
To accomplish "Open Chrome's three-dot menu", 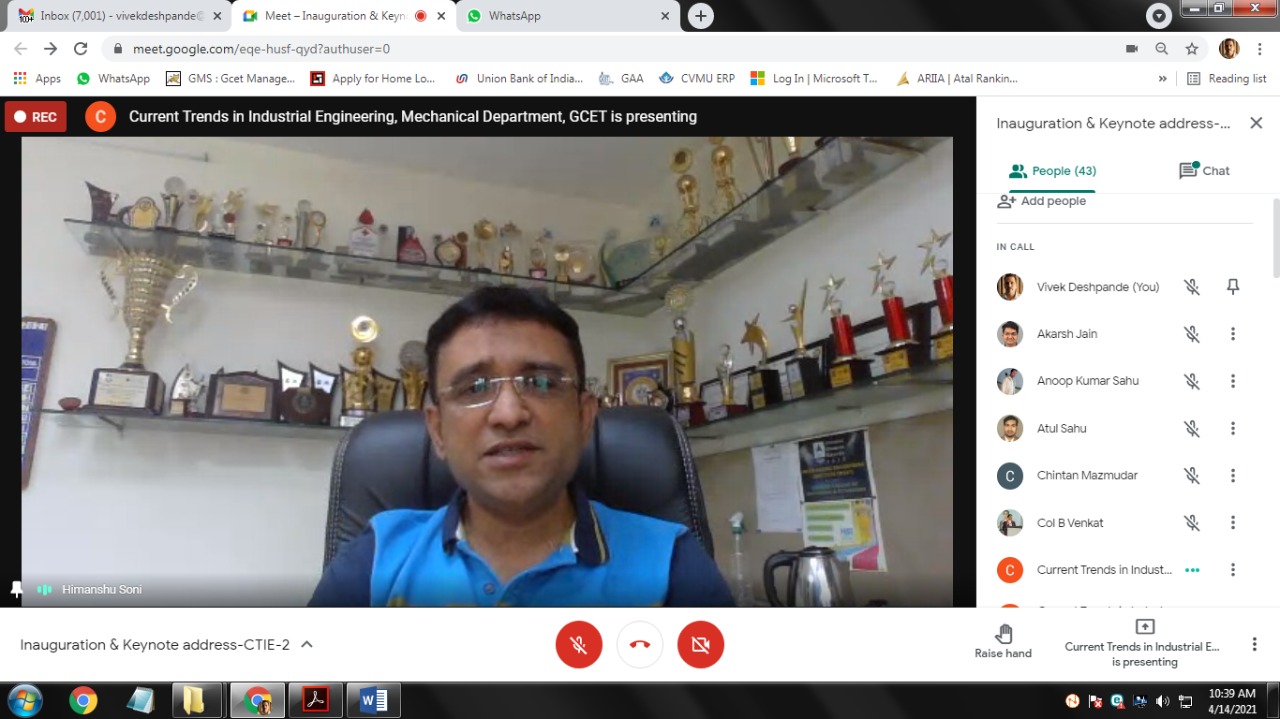I will [x=1260, y=48].
